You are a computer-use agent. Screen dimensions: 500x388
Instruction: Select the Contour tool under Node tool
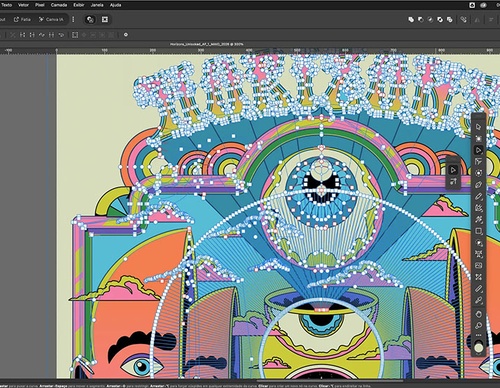[479, 162]
